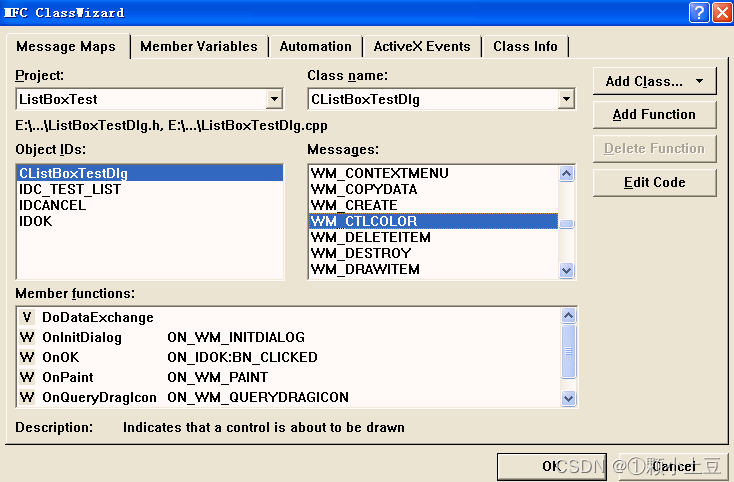Click the W icon beside OnQueryDragIcon
This screenshot has width=734, height=482.
(27, 398)
